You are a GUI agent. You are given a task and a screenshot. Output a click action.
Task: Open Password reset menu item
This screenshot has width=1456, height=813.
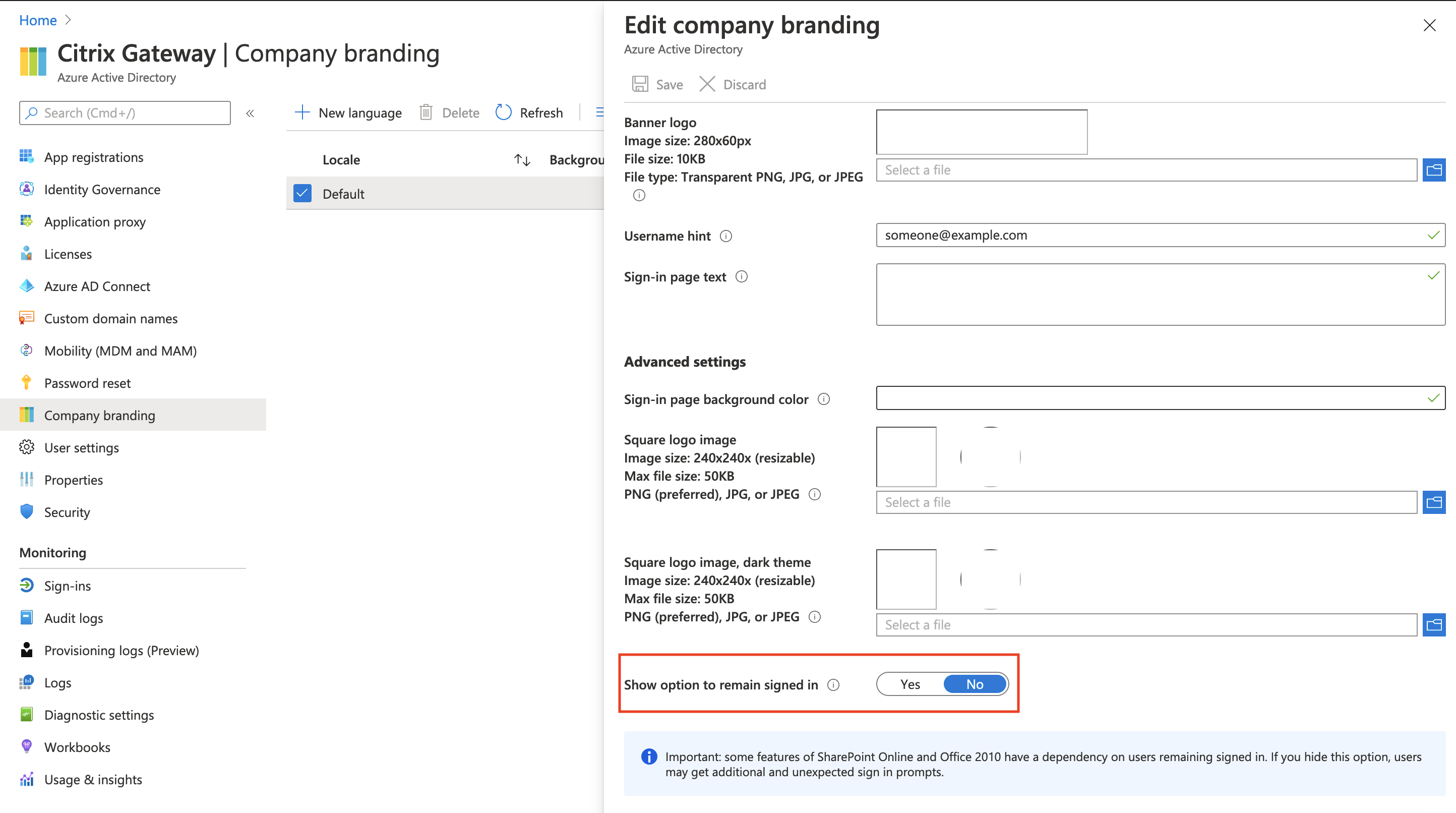click(x=87, y=383)
